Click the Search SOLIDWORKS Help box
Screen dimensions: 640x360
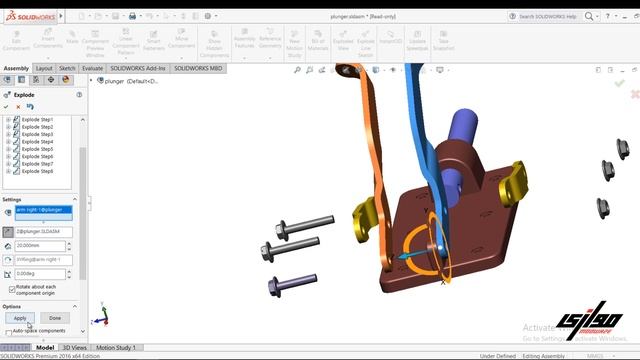(549, 16)
